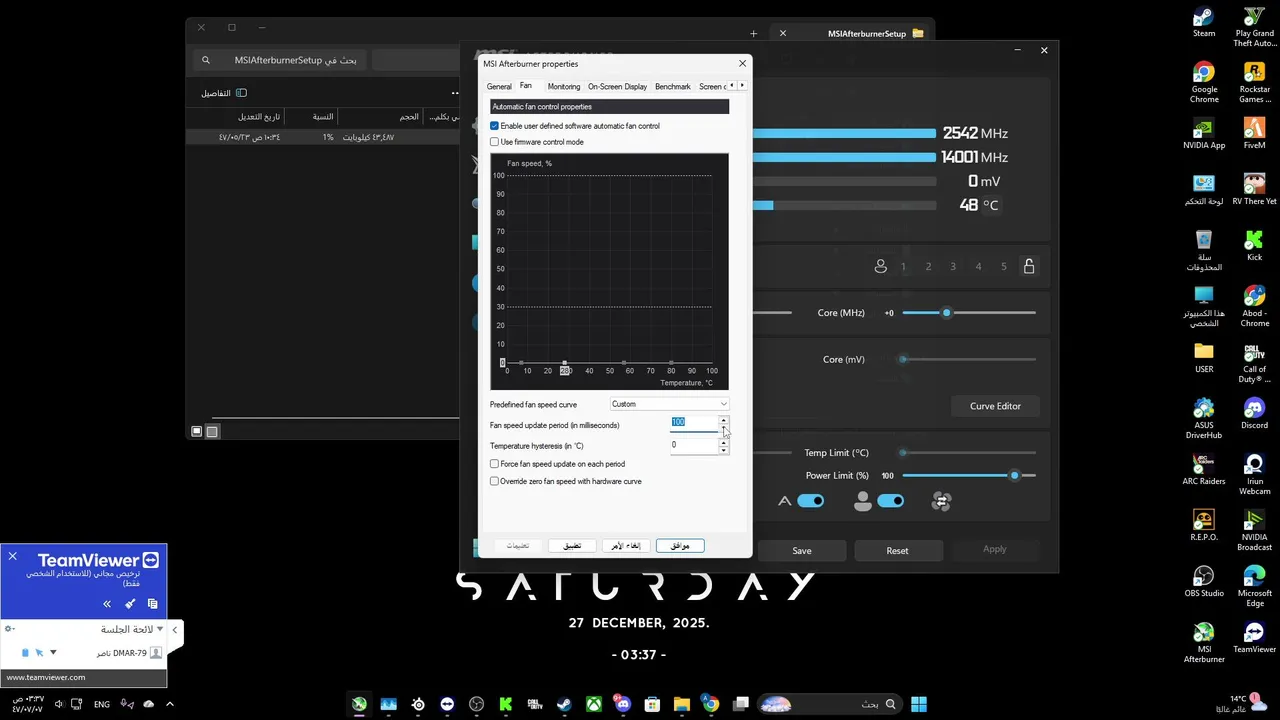This screenshot has height=720, width=1280.
Task: Click the fan speed update period field
Action: click(694, 422)
